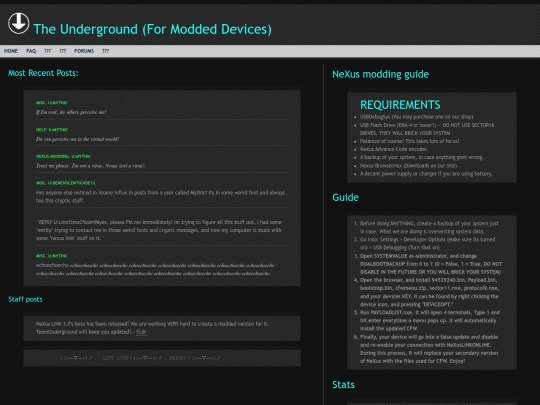Click the decent power supply requirement item
The height and width of the screenshot is (405, 540).
[426, 174]
